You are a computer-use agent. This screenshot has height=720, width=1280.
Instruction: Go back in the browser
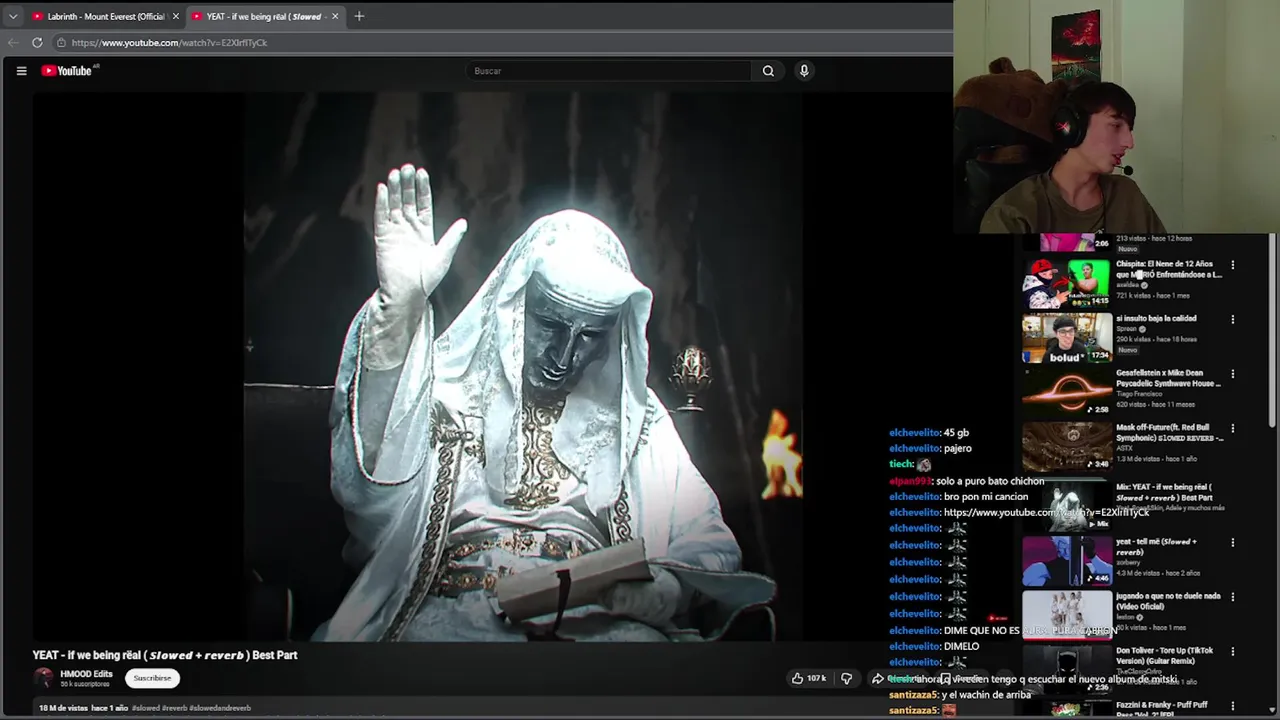tap(13, 43)
